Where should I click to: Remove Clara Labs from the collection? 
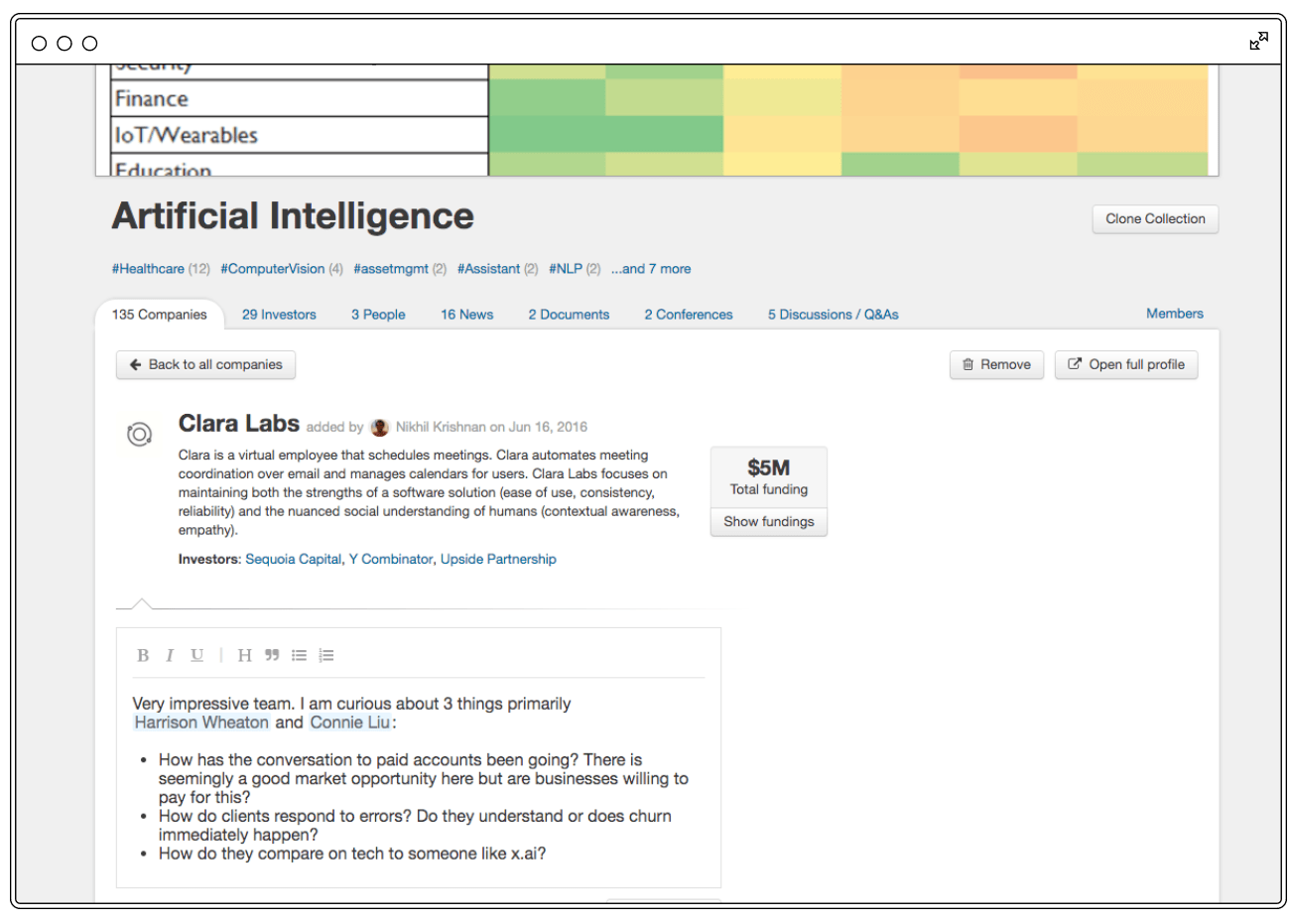[x=996, y=364]
